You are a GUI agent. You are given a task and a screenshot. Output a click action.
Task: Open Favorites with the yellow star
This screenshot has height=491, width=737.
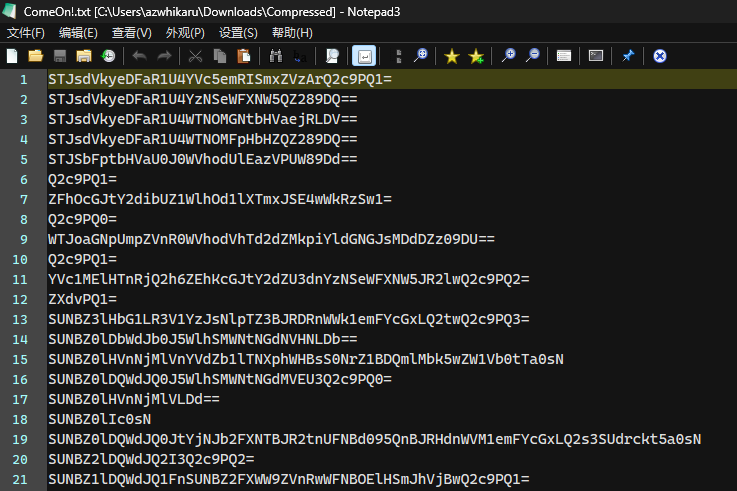coord(452,56)
